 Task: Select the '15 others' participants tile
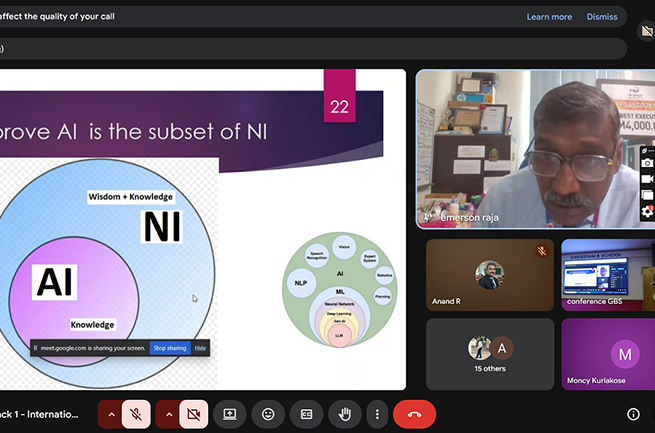click(x=489, y=354)
